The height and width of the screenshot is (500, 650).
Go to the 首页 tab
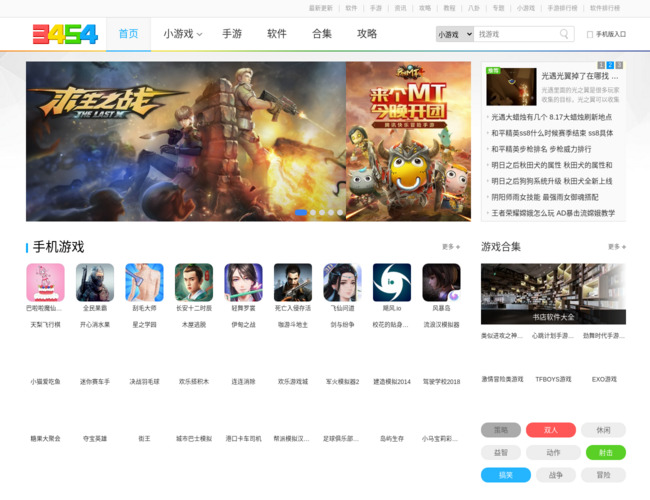(x=129, y=34)
